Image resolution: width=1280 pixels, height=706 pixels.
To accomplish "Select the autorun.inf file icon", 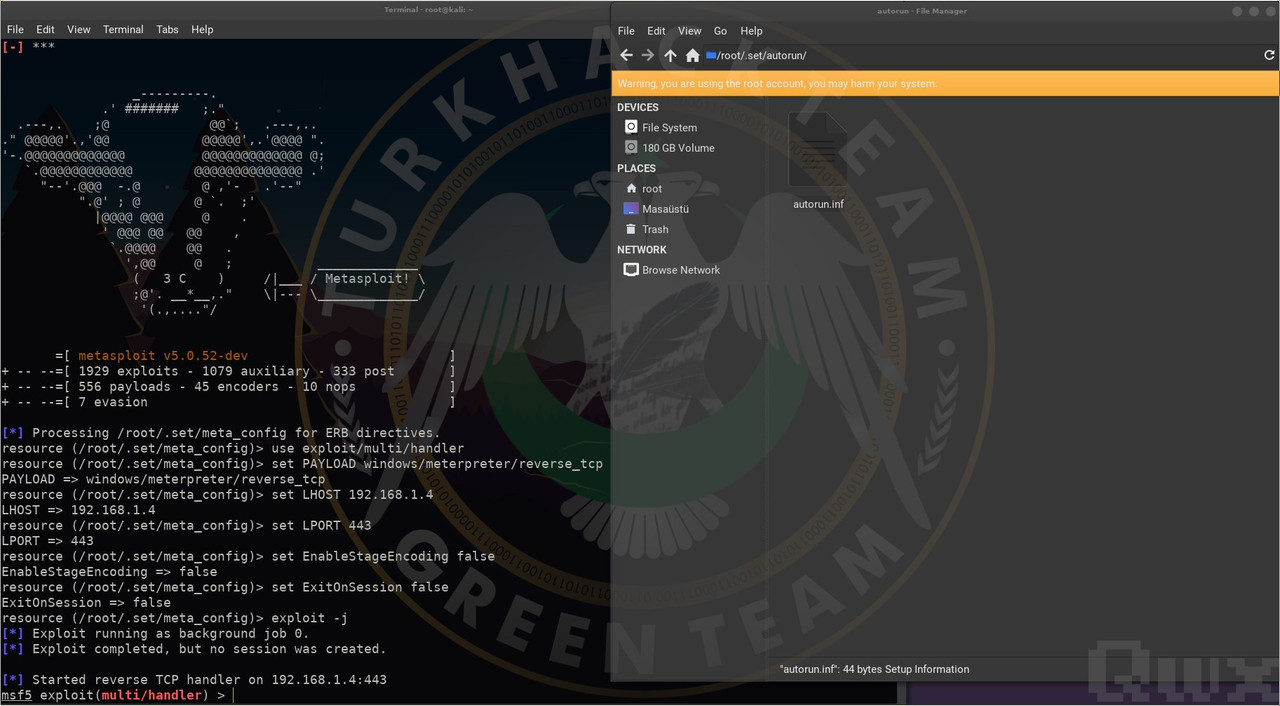I will coord(818,150).
